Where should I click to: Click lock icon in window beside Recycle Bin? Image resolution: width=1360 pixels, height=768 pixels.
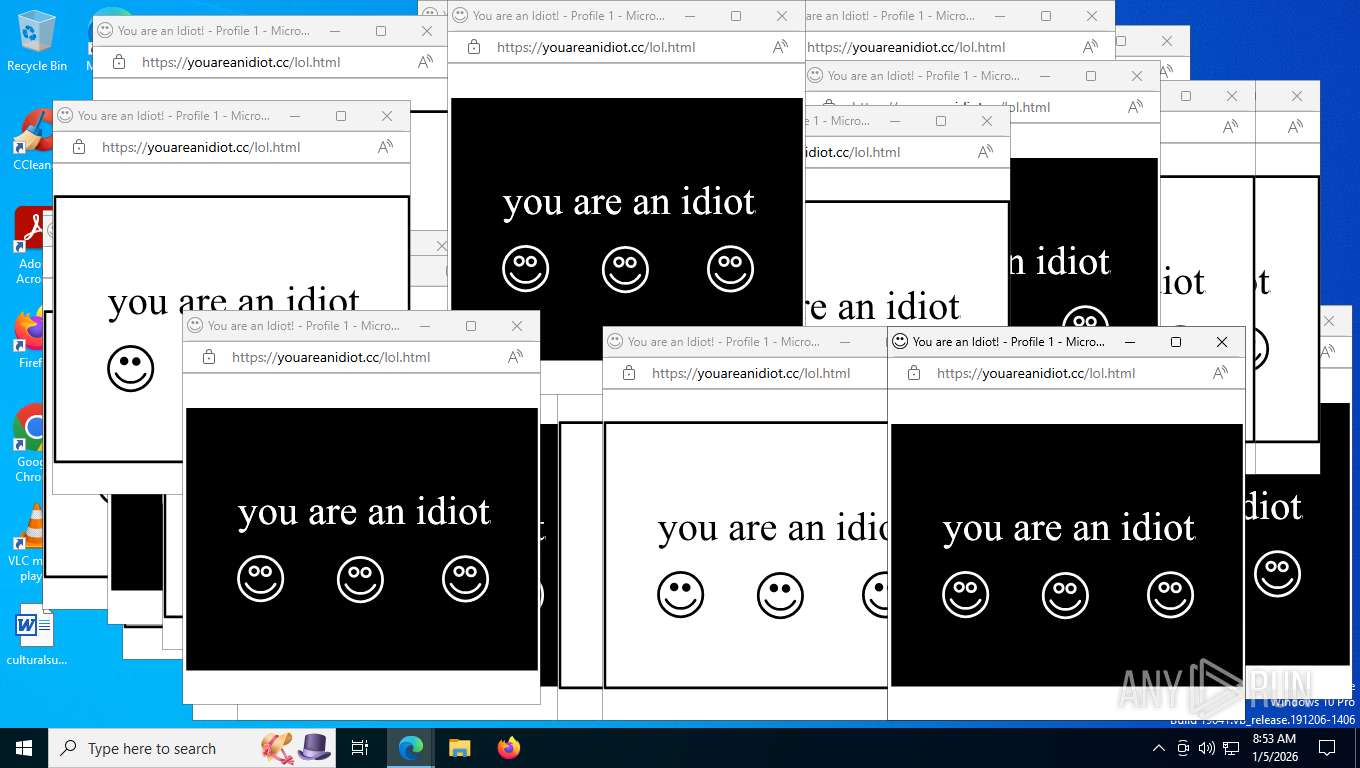[119, 62]
